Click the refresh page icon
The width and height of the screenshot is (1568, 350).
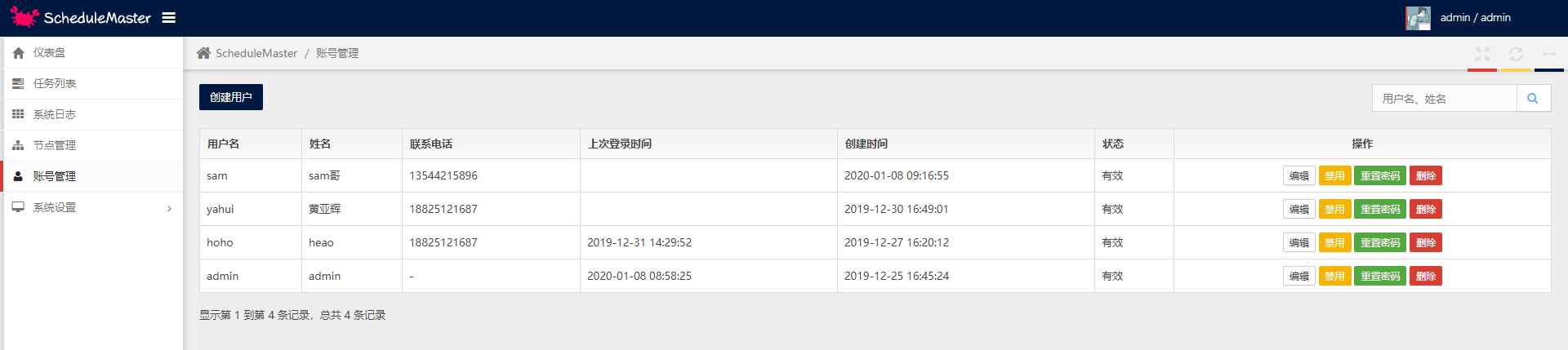coord(1516,54)
